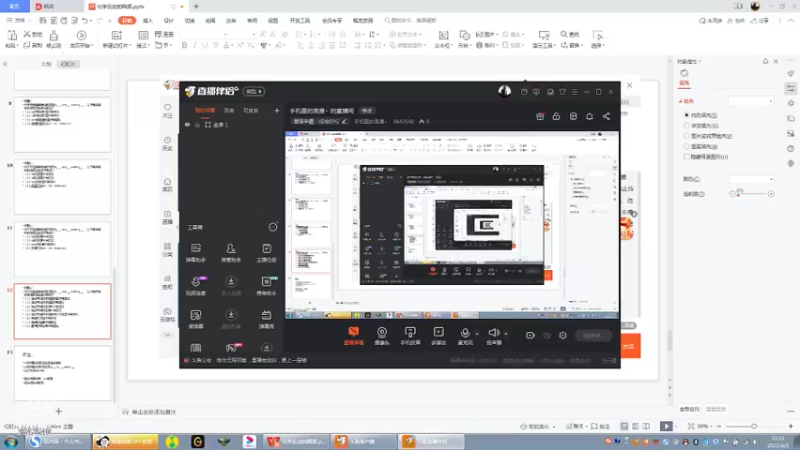Collapse the slide panel with chevron
800x450 pixels.
click(5, 64)
